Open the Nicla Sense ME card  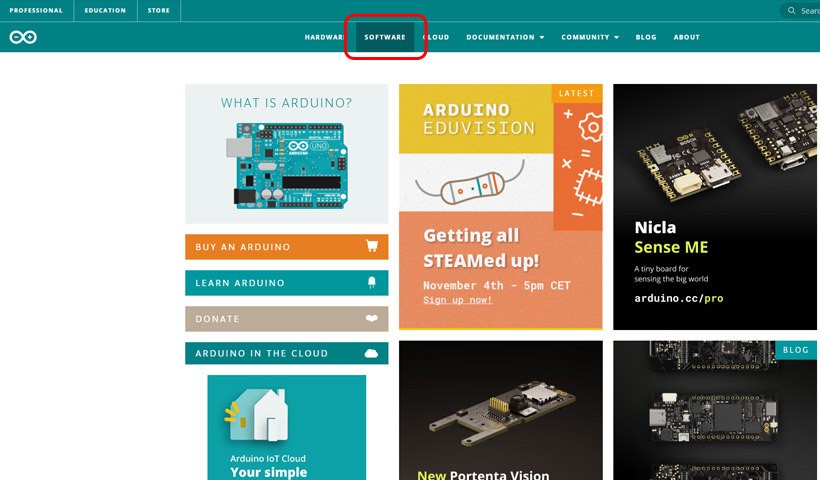point(715,207)
